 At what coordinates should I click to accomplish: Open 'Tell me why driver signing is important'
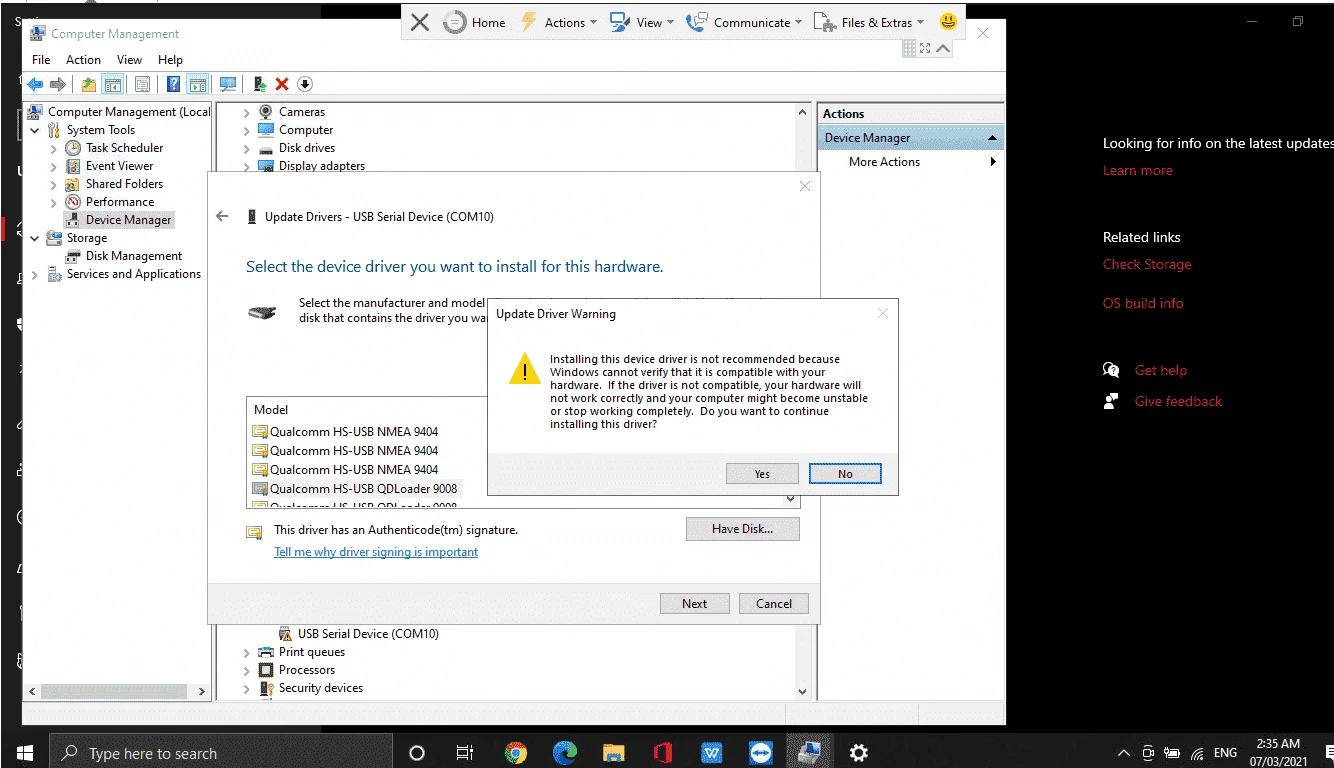click(x=376, y=552)
